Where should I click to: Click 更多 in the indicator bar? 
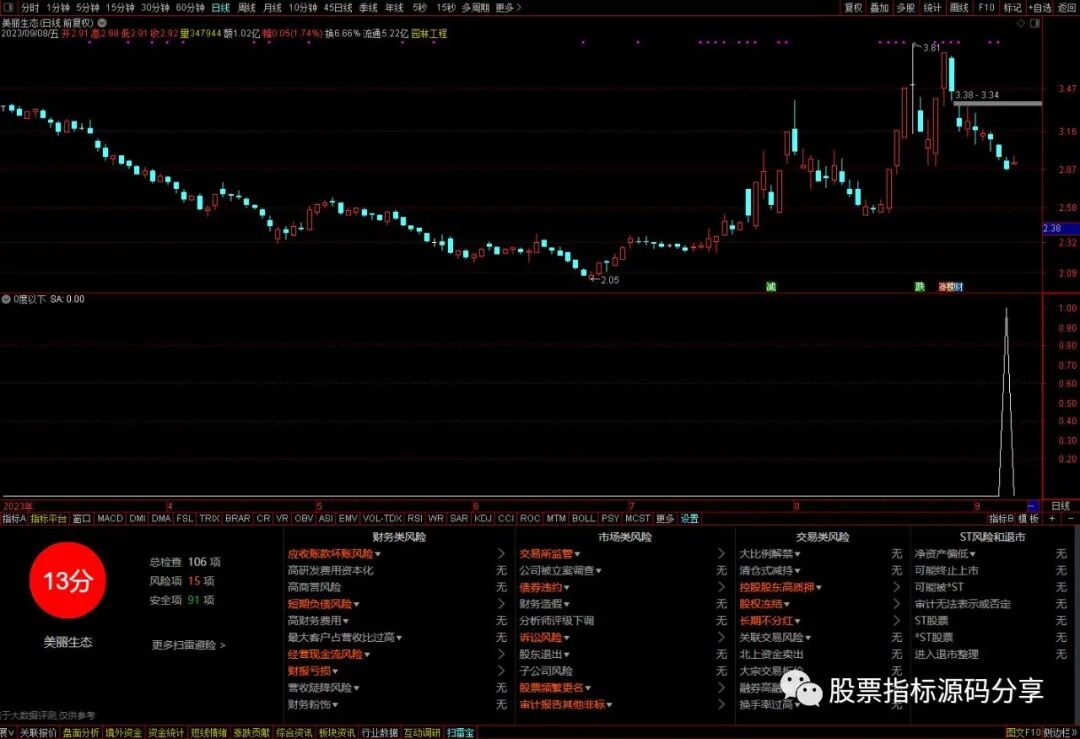[x=665, y=519]
